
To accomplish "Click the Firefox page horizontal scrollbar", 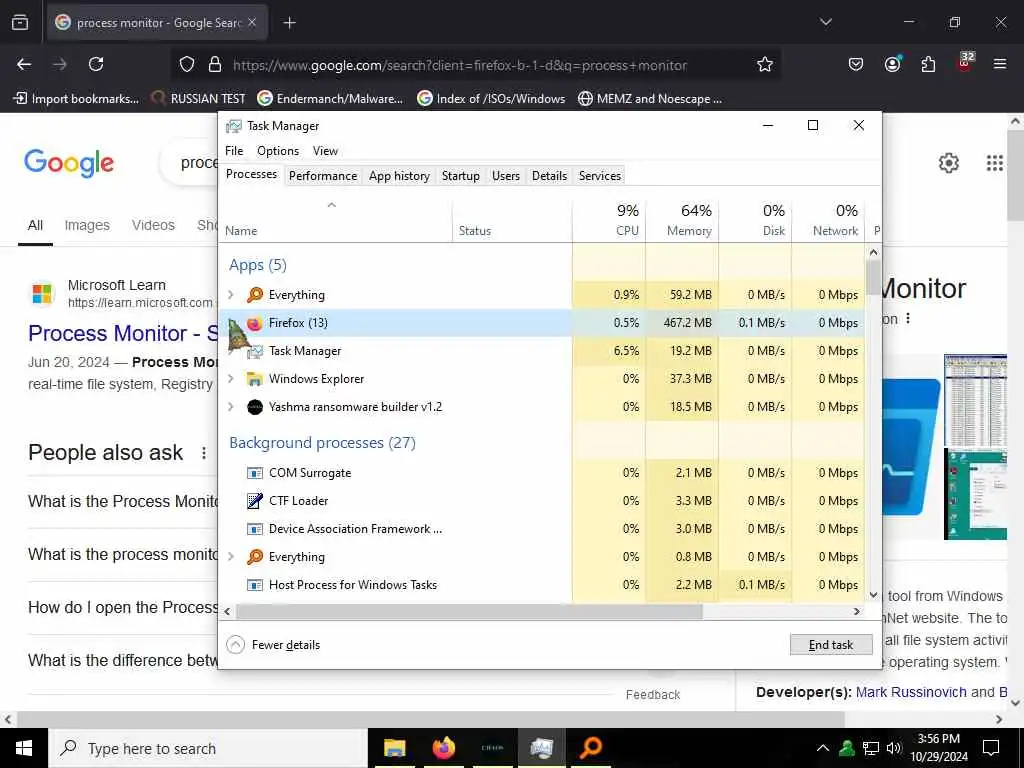I will (431, 719).
